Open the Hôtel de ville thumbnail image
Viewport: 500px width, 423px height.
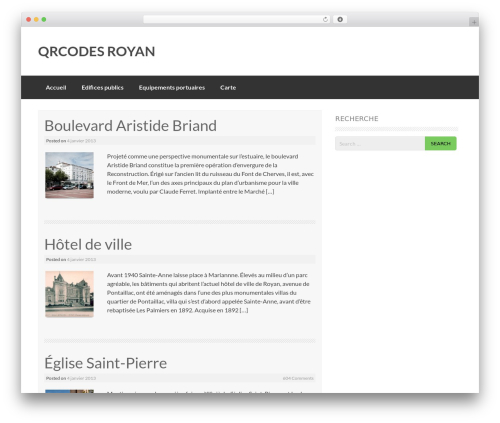point(69,294)
